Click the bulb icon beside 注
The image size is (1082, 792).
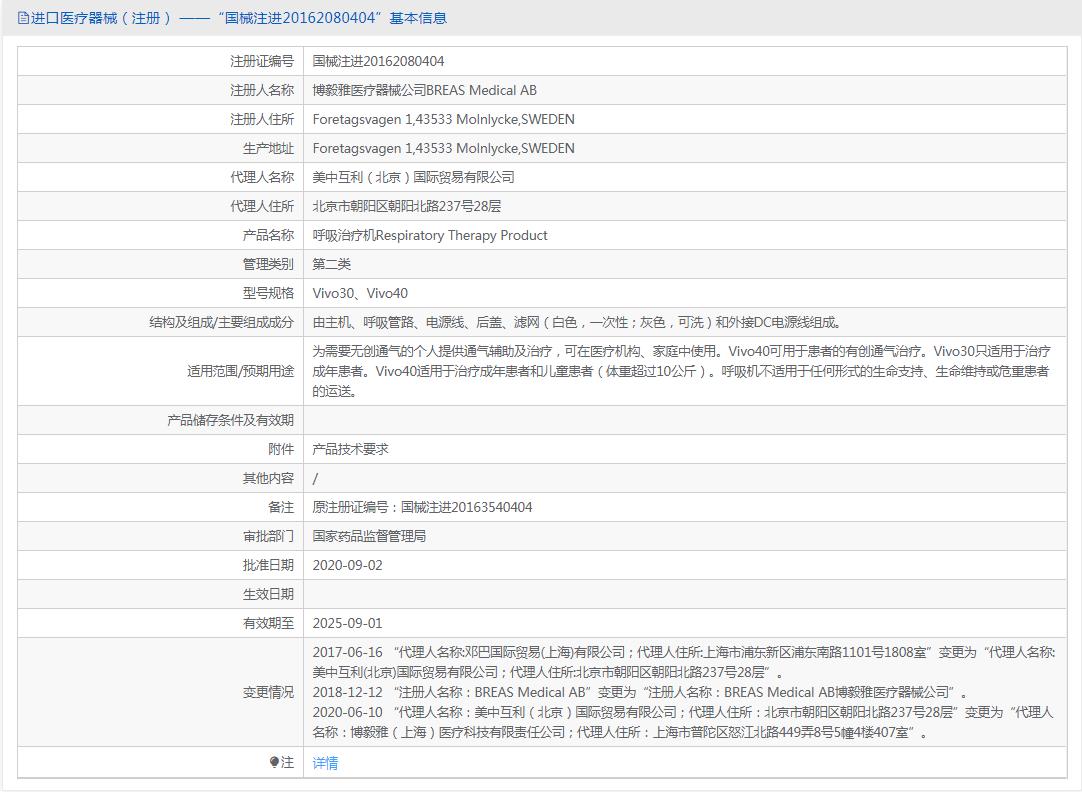tap(274, 762)
